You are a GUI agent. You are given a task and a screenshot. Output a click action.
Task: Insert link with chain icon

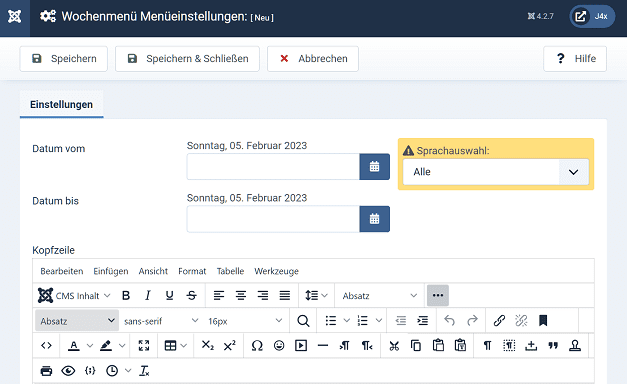[x=499, y=321]
